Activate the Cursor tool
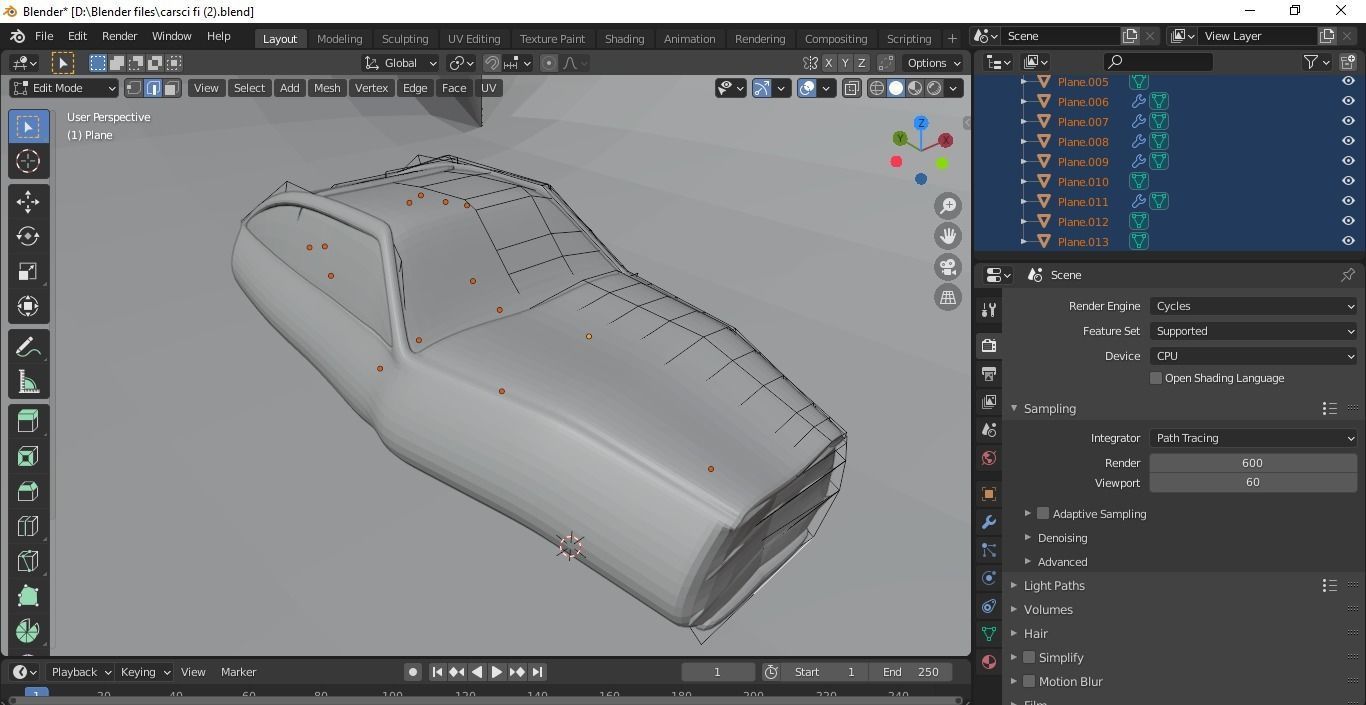 click(28, 161)
